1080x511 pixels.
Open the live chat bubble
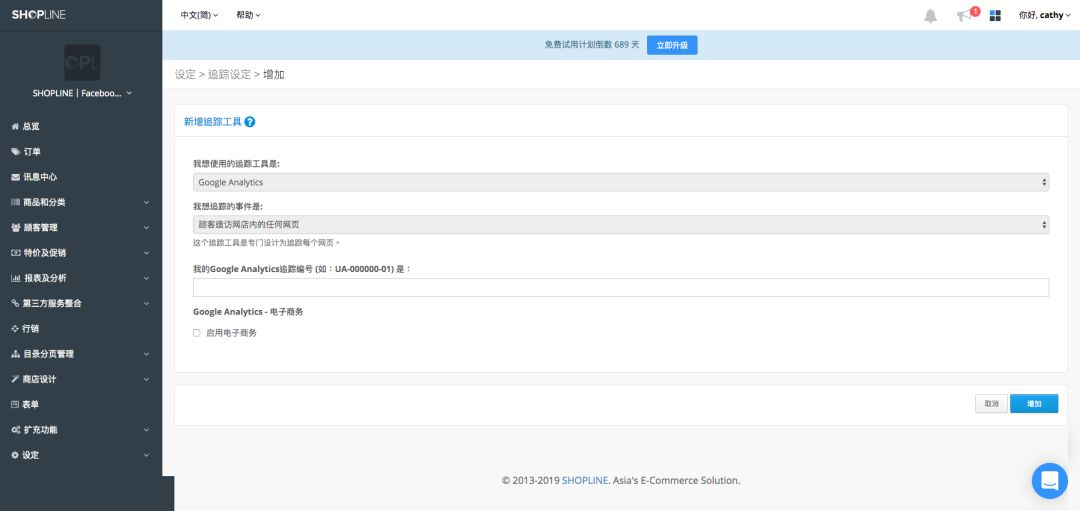(x=1049, y=481)
